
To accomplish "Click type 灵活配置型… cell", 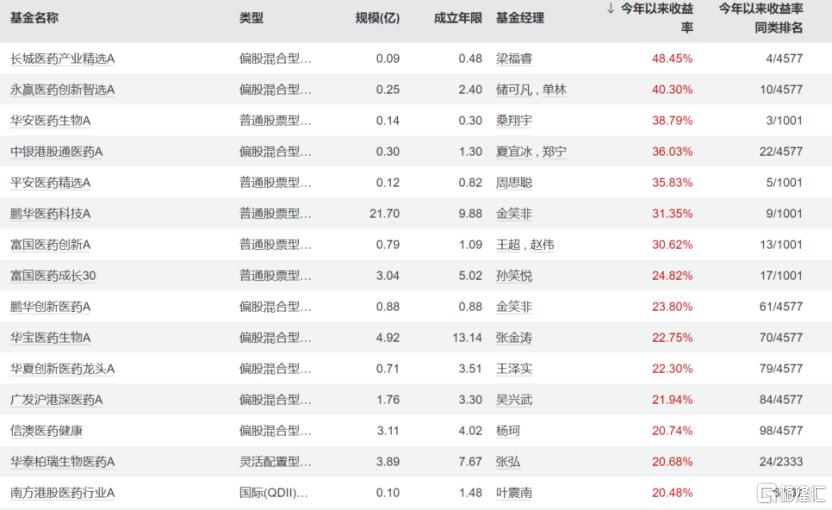I will click(x=275, y=462).
